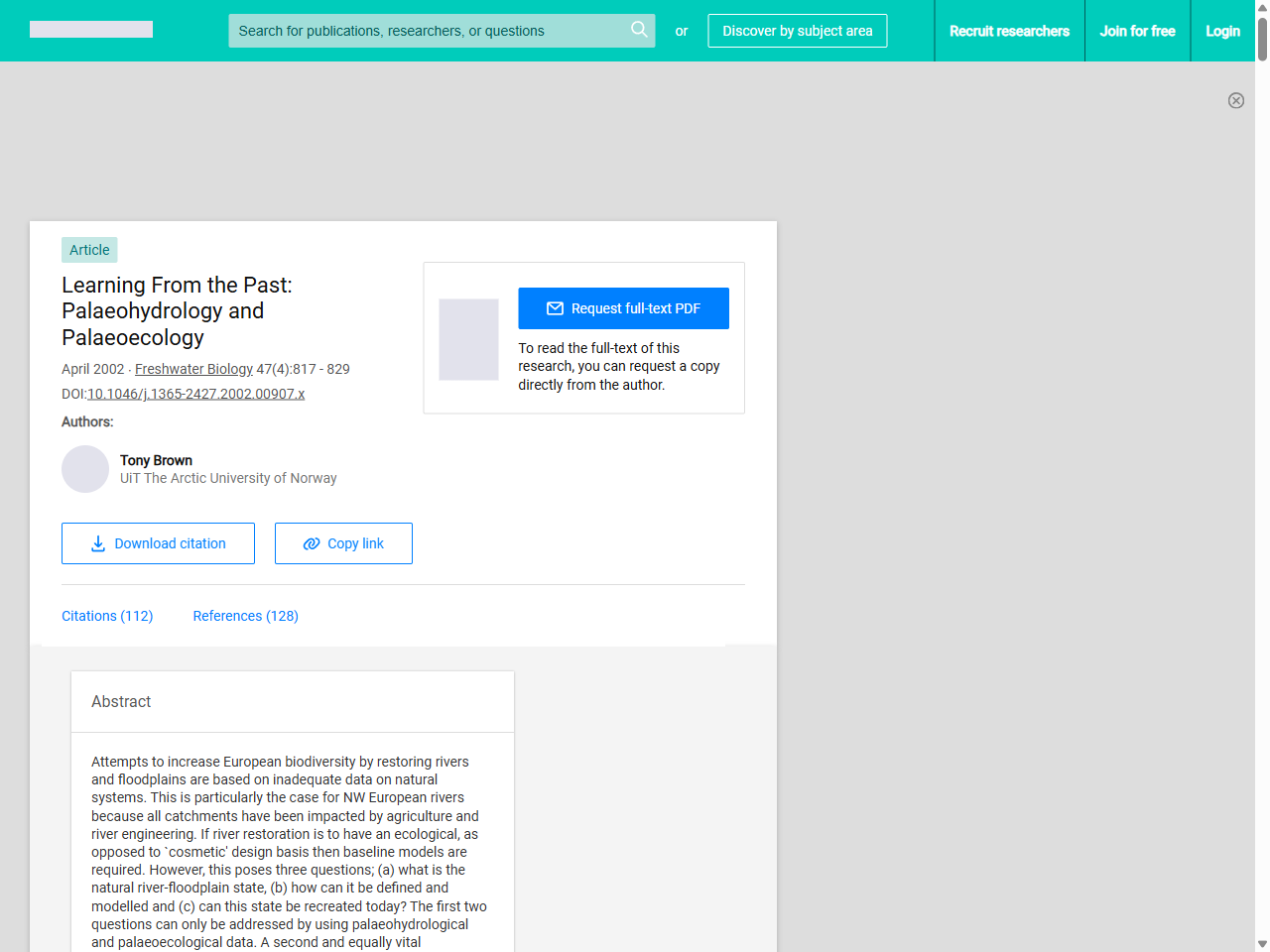This screenshot has width=1270, height=952.
Task: Click Tony Brown's avatar circle
Action: point(85,469)
